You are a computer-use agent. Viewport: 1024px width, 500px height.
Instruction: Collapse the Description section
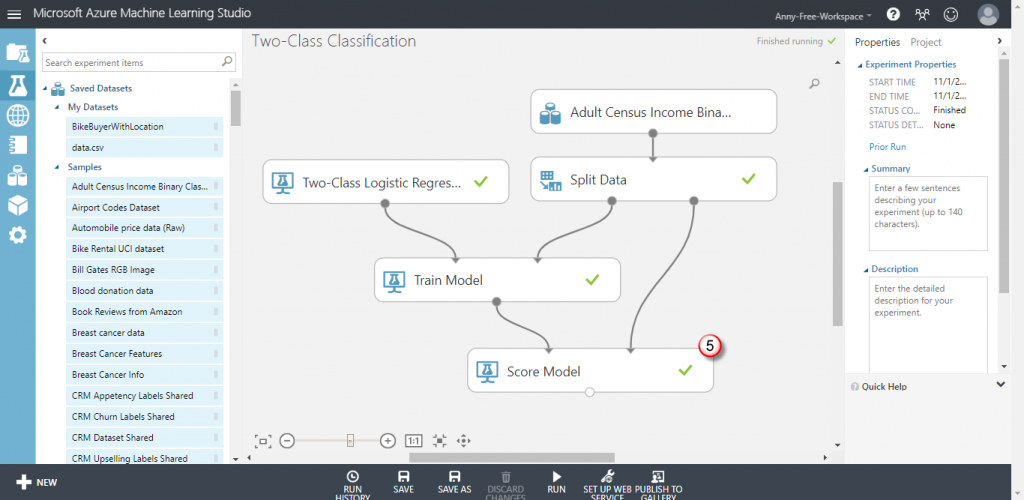coord(867,270)
